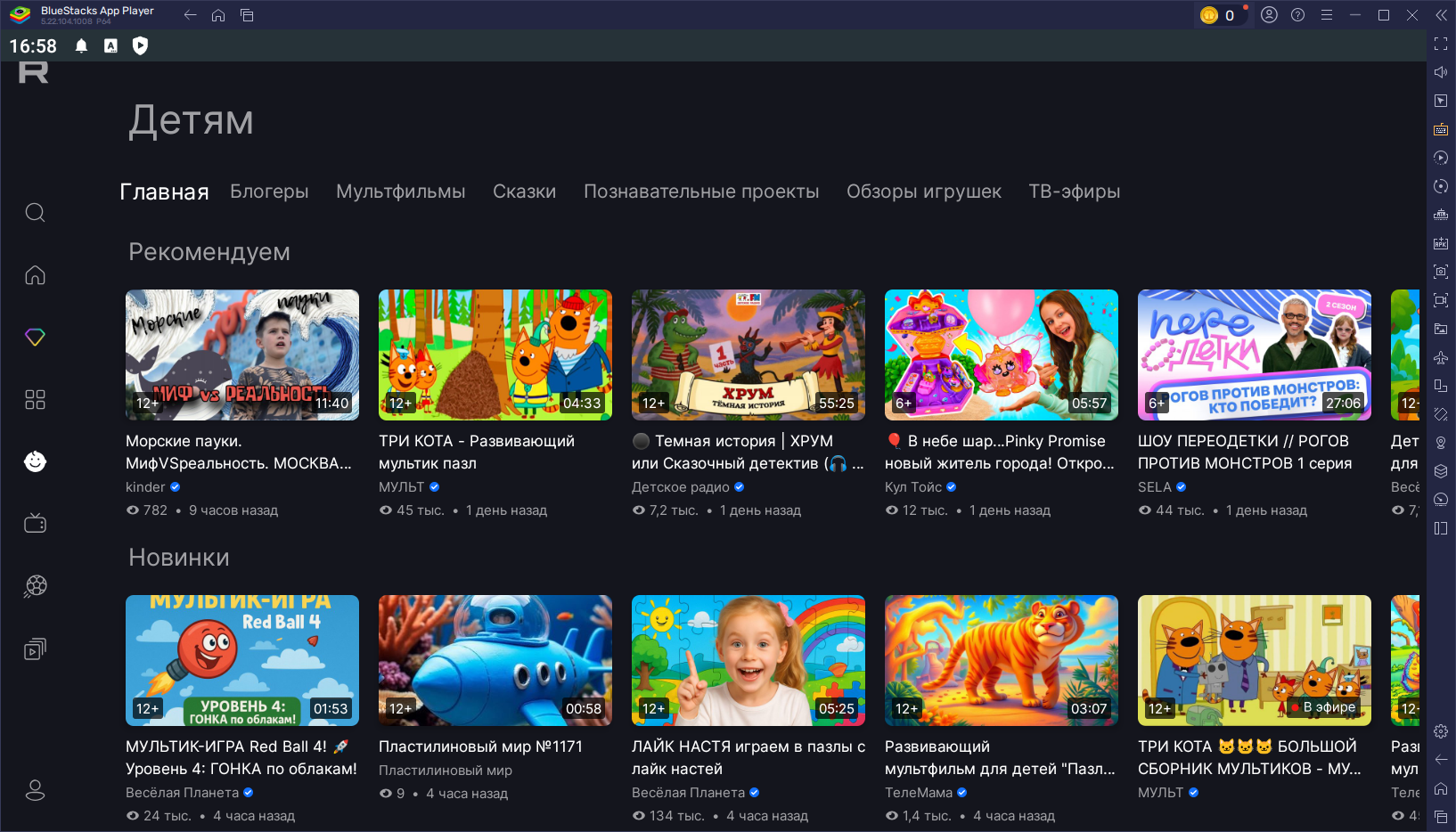Open the BlueStacks help question mark icon
1456x832 pixels.
[x=1298, y=15]
